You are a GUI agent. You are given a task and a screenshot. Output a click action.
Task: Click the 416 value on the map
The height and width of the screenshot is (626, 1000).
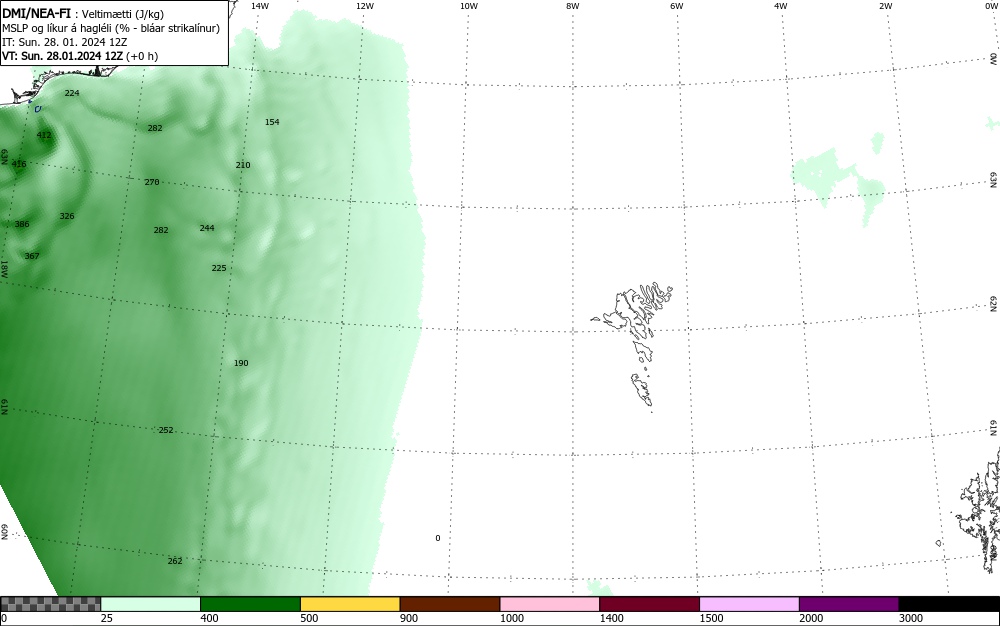19,164
